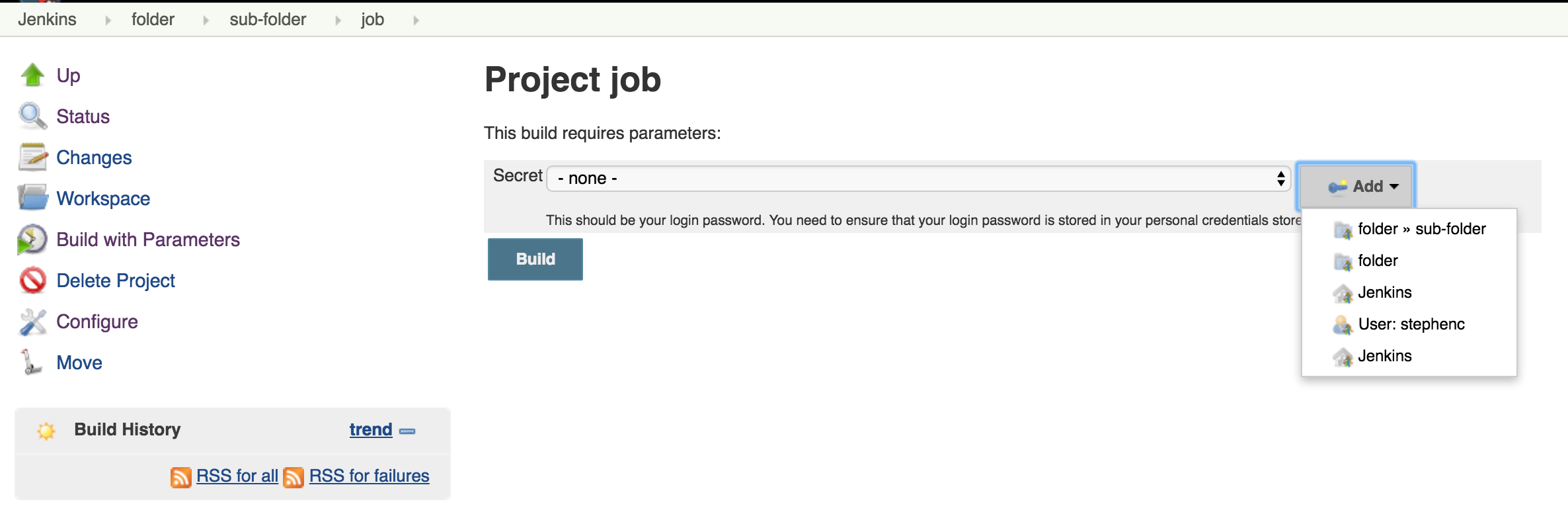Image resolution: width=1568 pixels, height=528 pixels.
Task: Expand the arrow after sub-folder breadcrumb
Action: click(338, 21)
